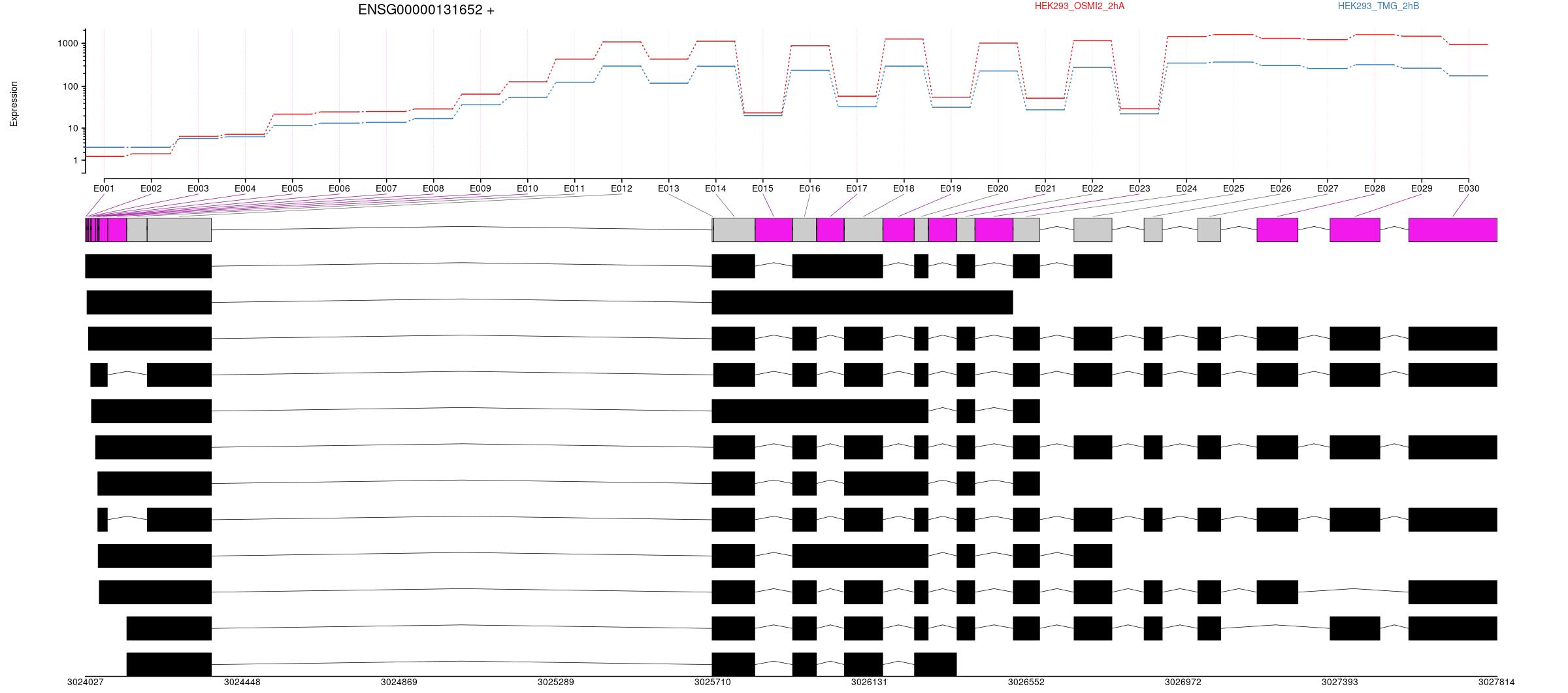The width and height of the screenshot is (1568, 693).
Task: Click genomic coordinate 3024869
Action: pos(399,682)
